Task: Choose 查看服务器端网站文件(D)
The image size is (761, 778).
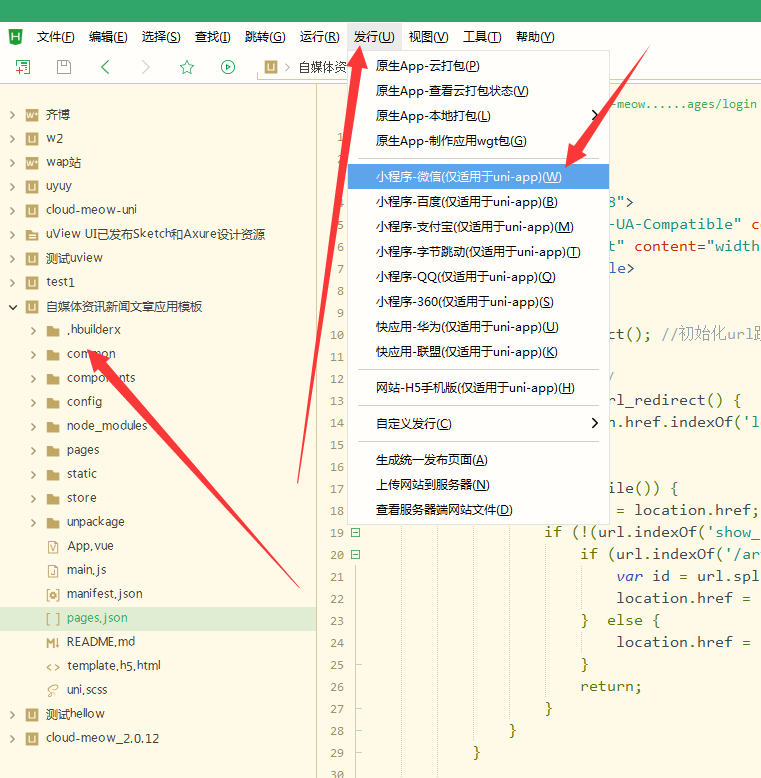Action: pos(478,510)
